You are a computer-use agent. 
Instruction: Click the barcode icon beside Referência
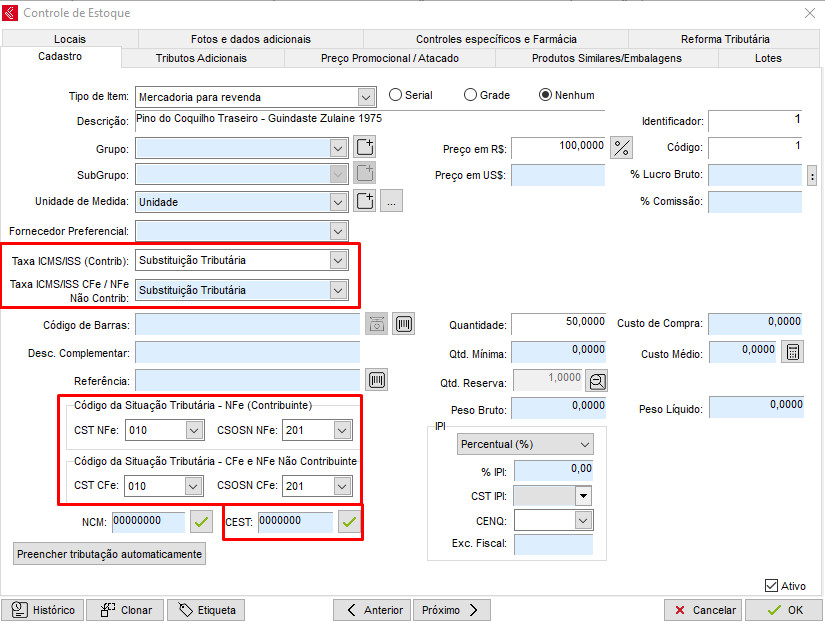point(377,380)
